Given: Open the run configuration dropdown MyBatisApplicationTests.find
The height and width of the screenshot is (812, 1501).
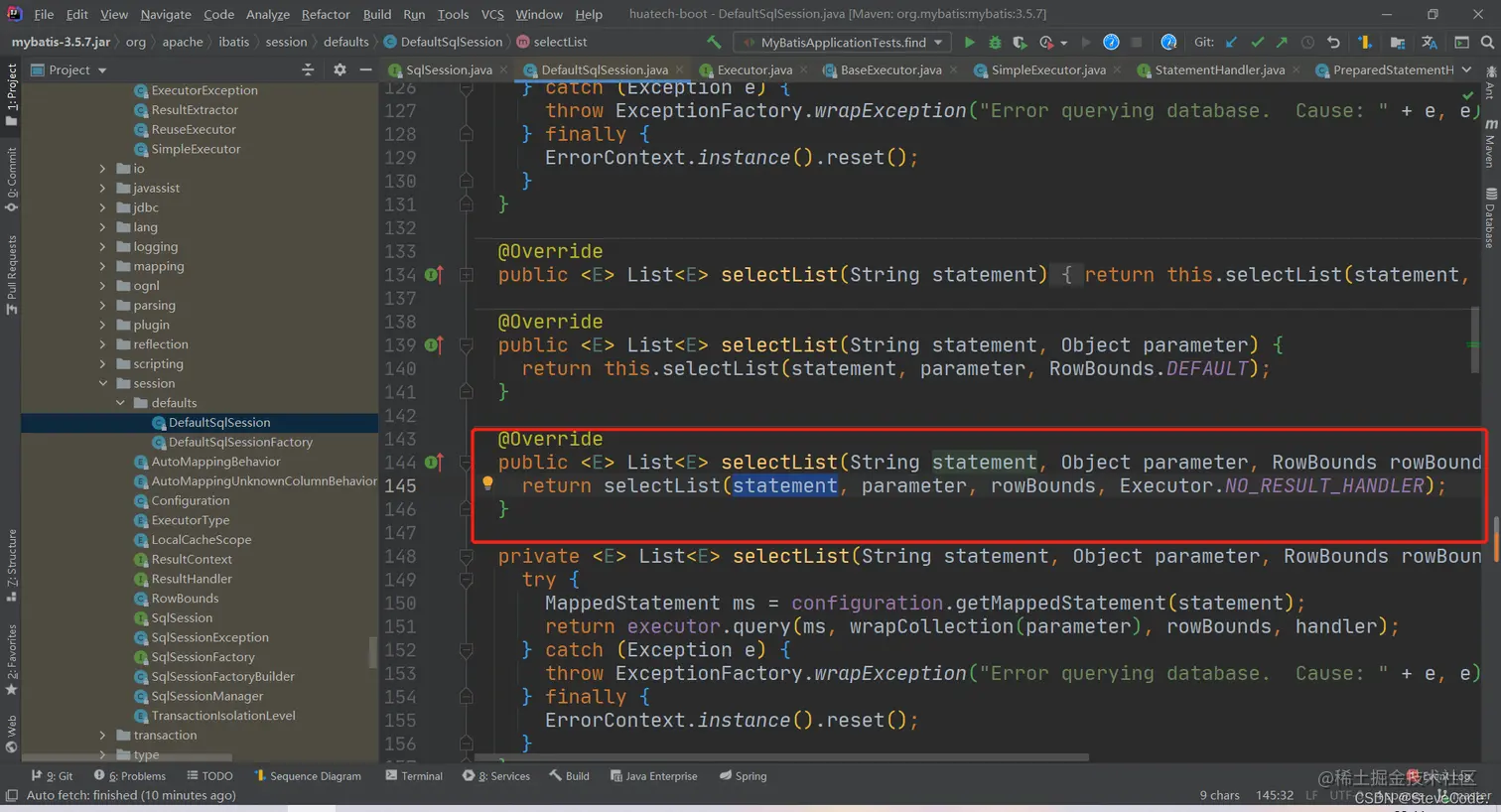Looking at the screenshot, I should [842, 42].
